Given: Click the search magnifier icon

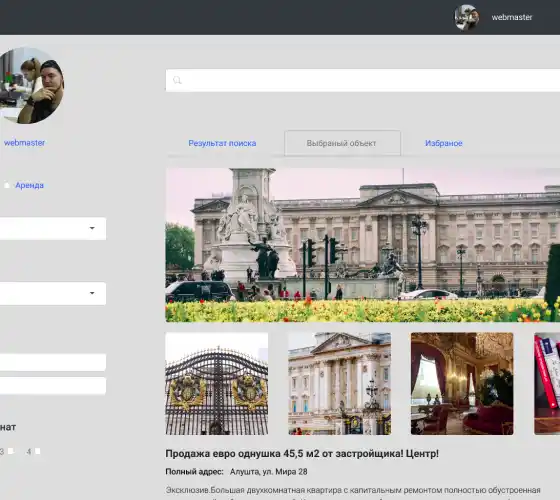Looking at the screenshot, I should [x=177, y=80].
